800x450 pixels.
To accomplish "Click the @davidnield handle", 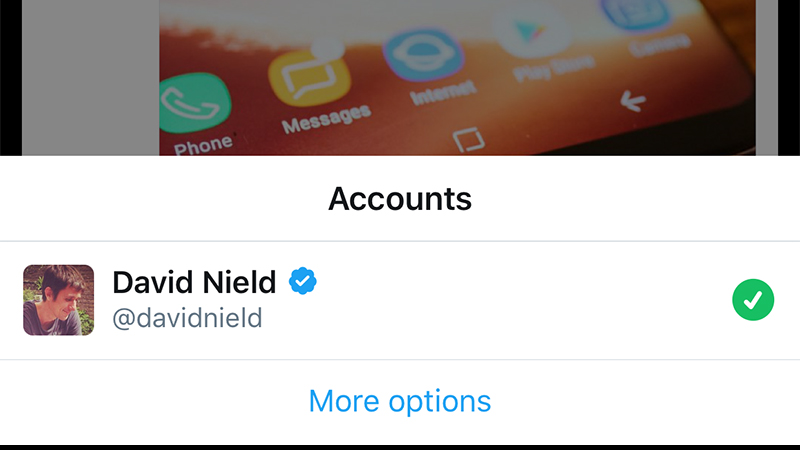I will pos(187,318).
